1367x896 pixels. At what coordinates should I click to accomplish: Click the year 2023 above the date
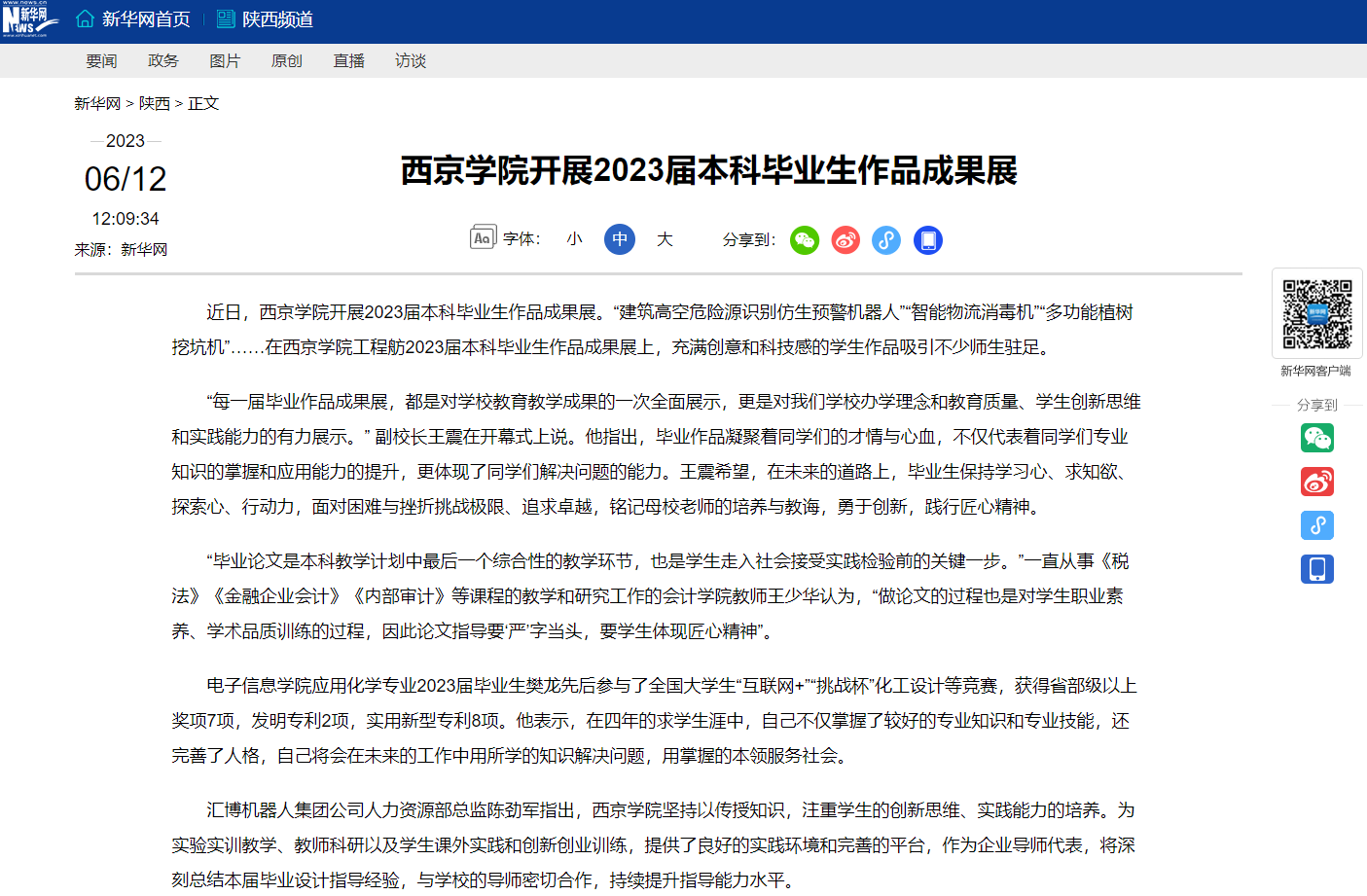[126, 141]
